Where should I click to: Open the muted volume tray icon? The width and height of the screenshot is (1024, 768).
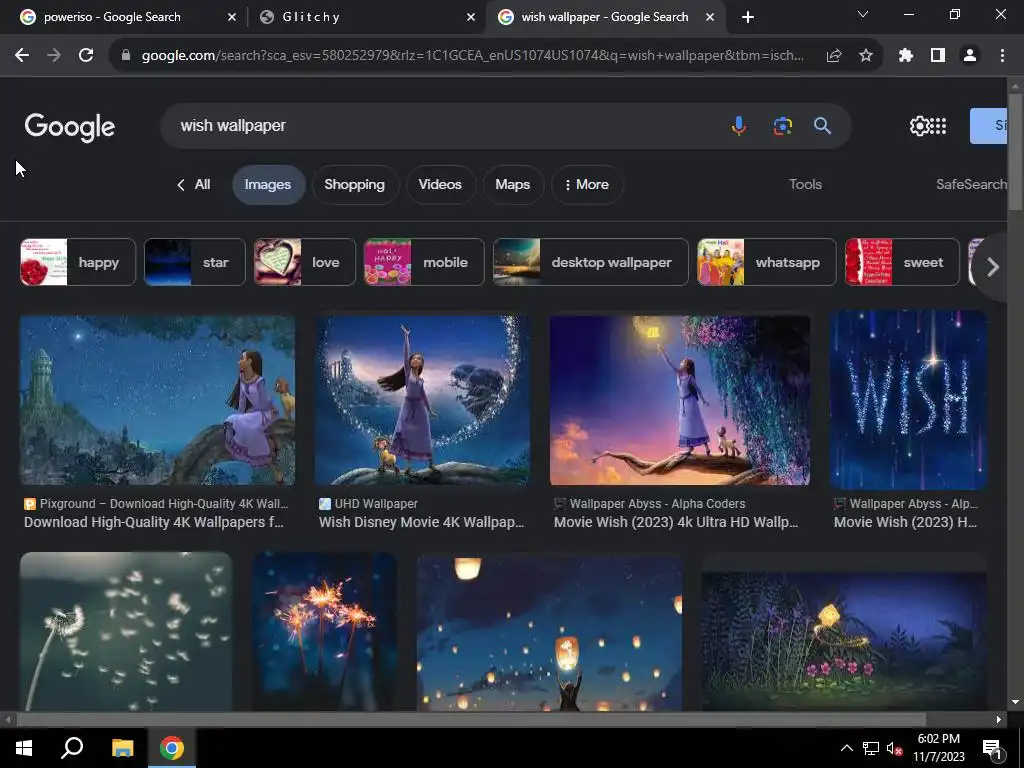click(x=895, y=748)
